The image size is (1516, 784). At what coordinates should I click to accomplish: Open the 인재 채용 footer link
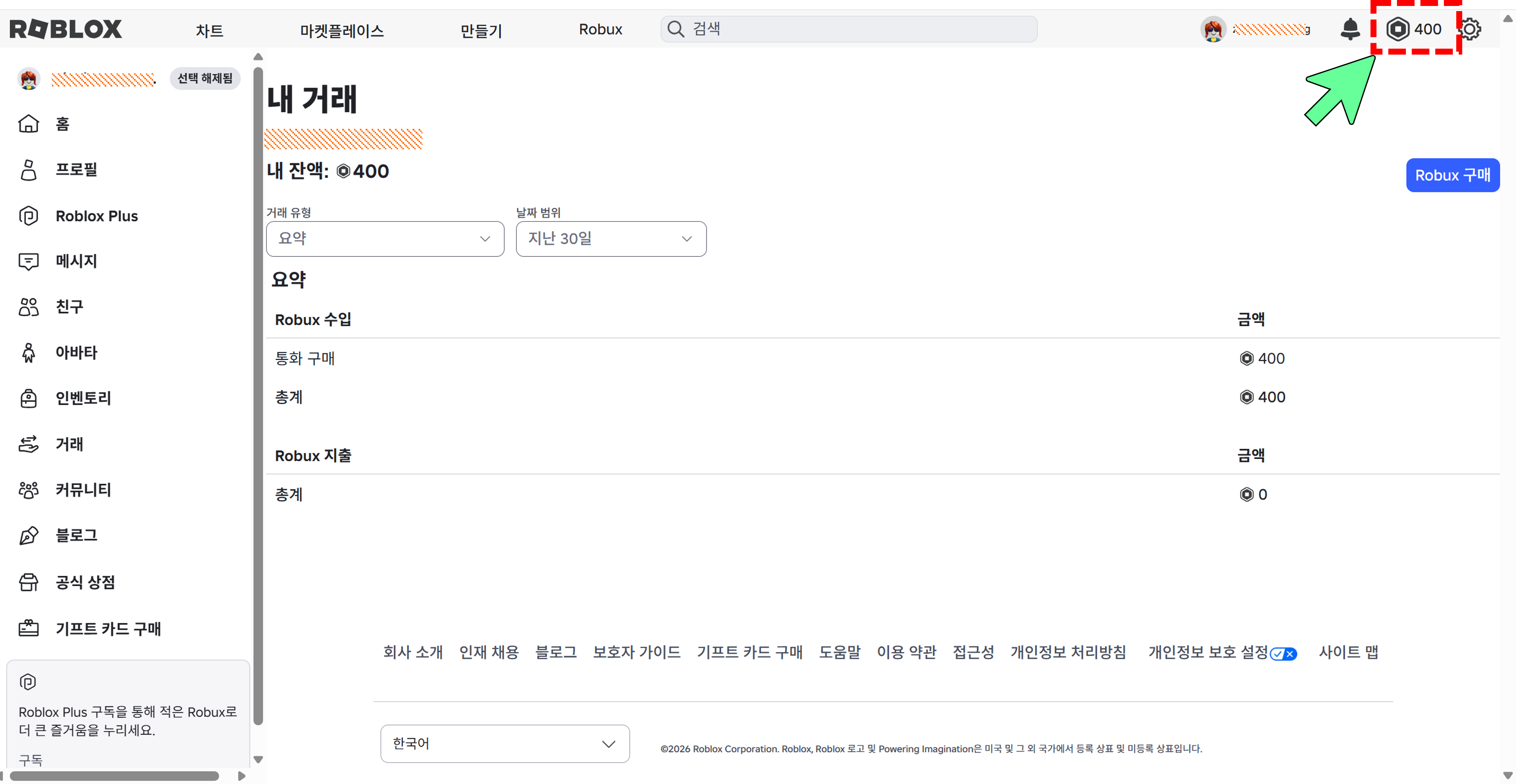pos(489,652)
